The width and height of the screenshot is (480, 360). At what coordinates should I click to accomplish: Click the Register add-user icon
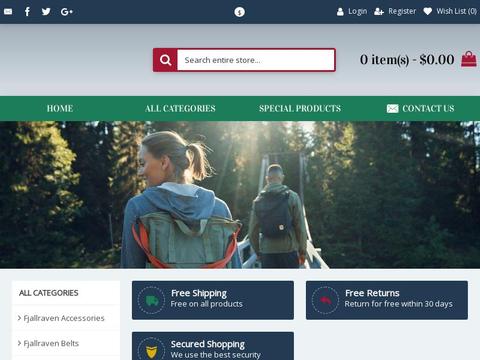(379, 12)
